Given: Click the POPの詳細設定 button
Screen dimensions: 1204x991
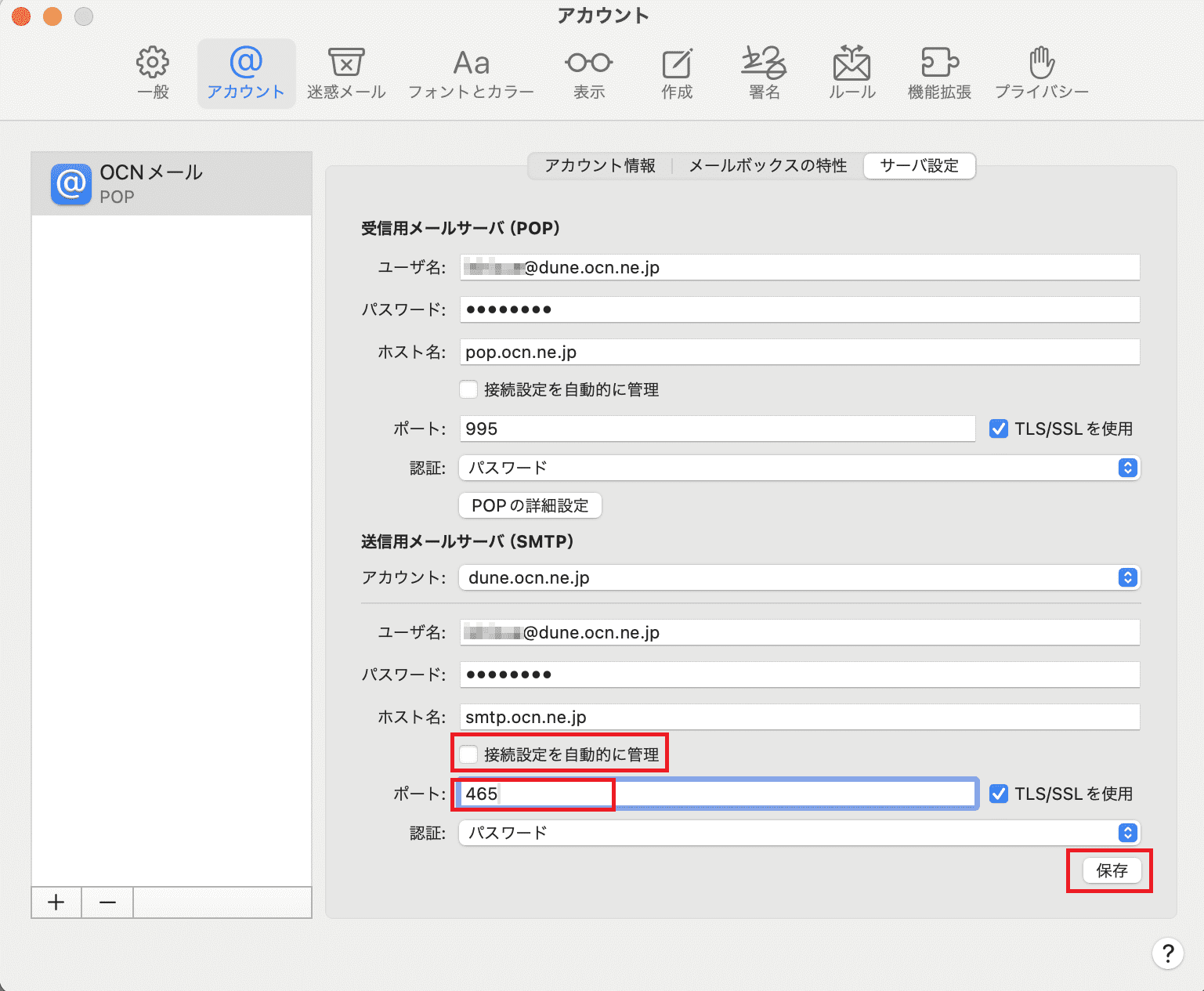Looking at the screenshot, I should [530, 505].
